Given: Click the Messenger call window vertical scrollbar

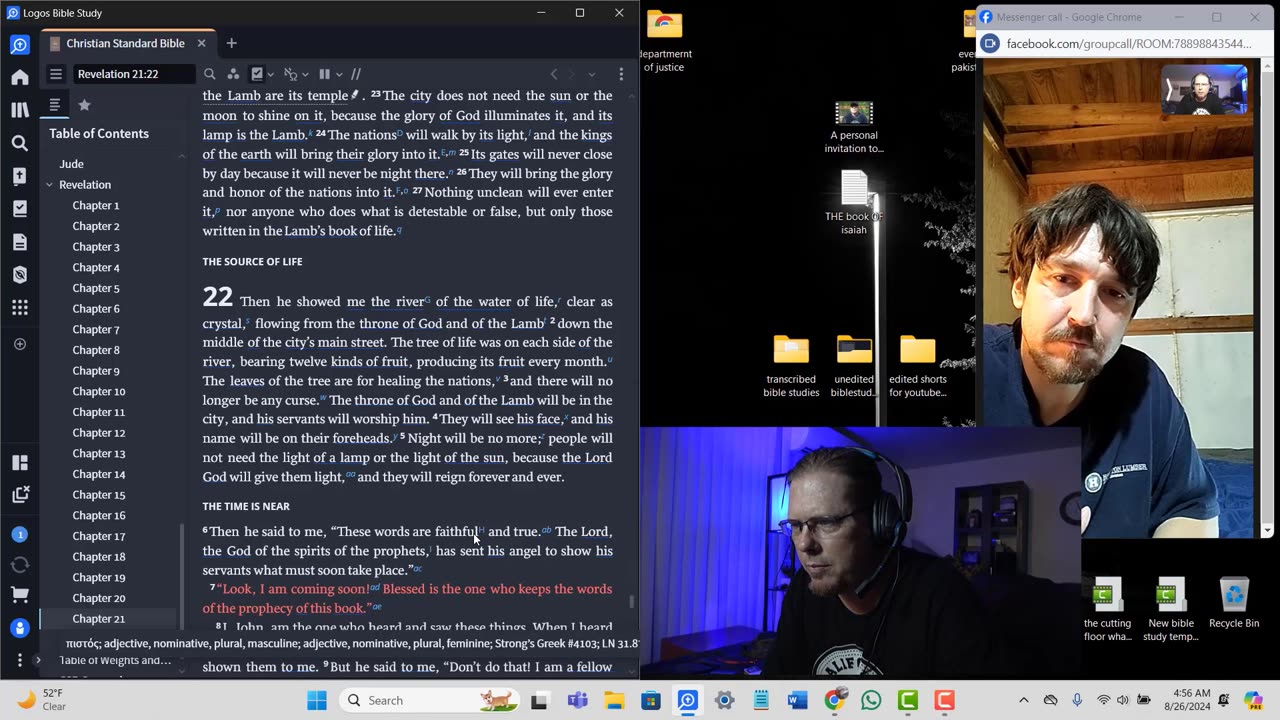Looking at the screenshot, I should coord(1269,300).
